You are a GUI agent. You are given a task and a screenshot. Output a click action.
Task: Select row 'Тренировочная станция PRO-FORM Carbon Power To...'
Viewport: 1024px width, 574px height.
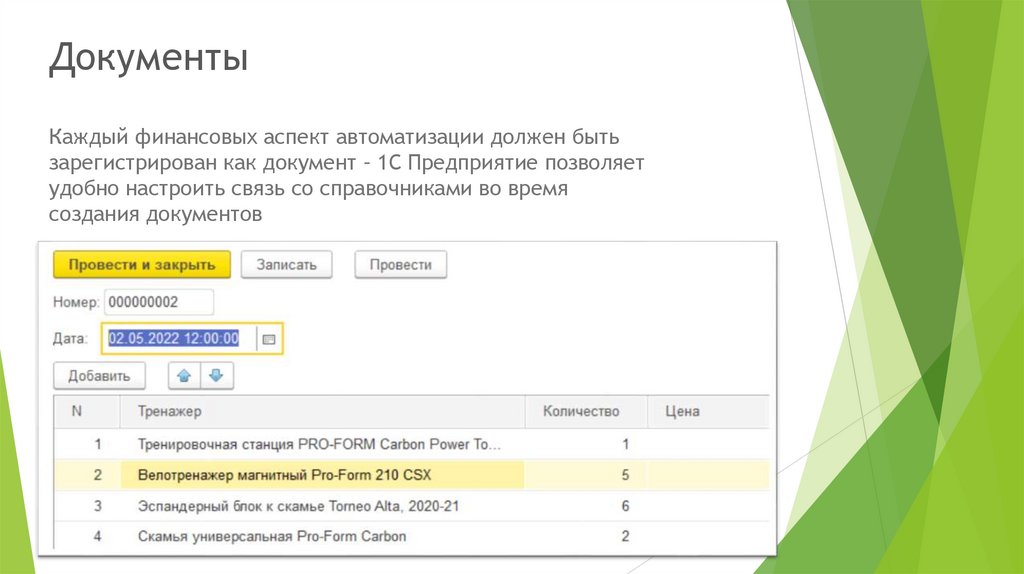[x=411, y=444]
